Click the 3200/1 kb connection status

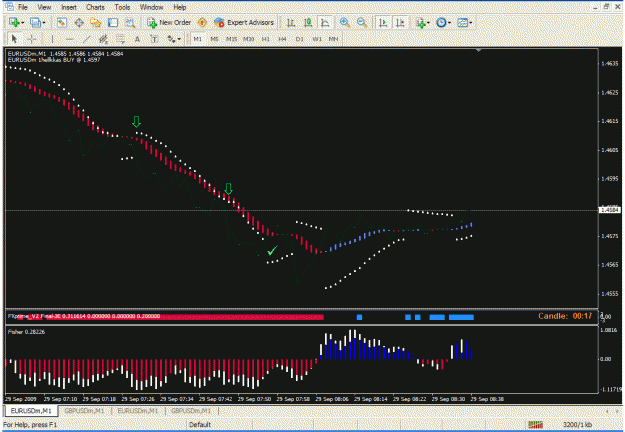[577, 424]
